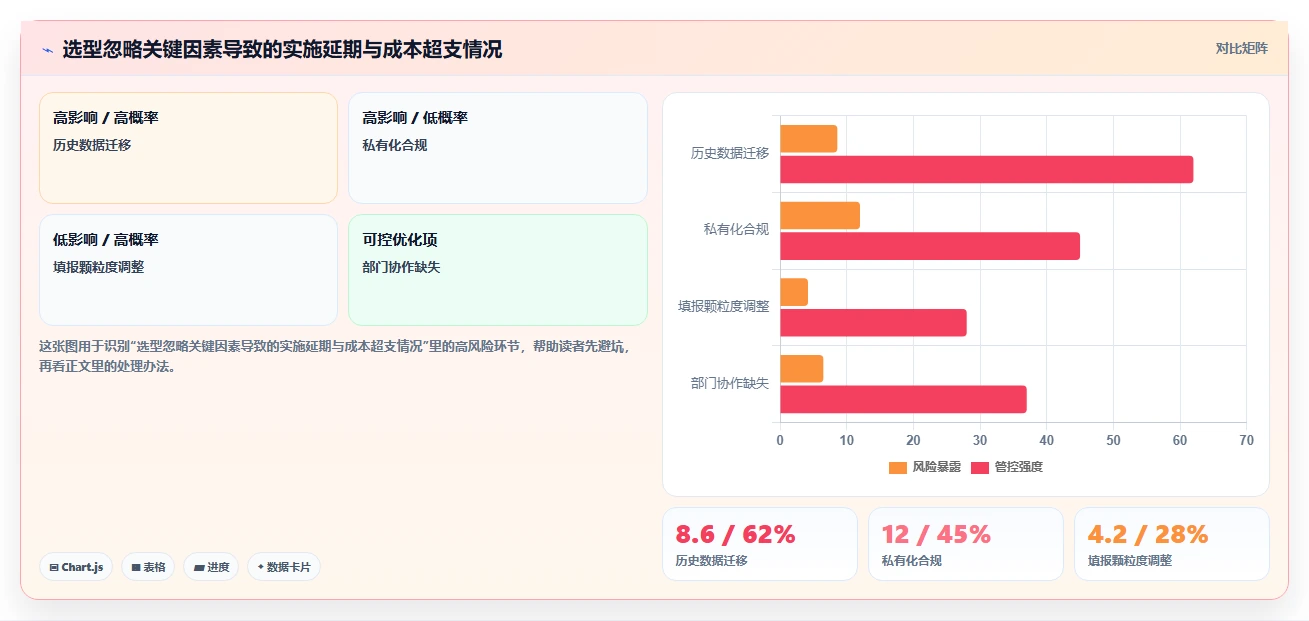Toggle the 管控强度 legend item
The image size is (1309, 621).
[1007, 467]
